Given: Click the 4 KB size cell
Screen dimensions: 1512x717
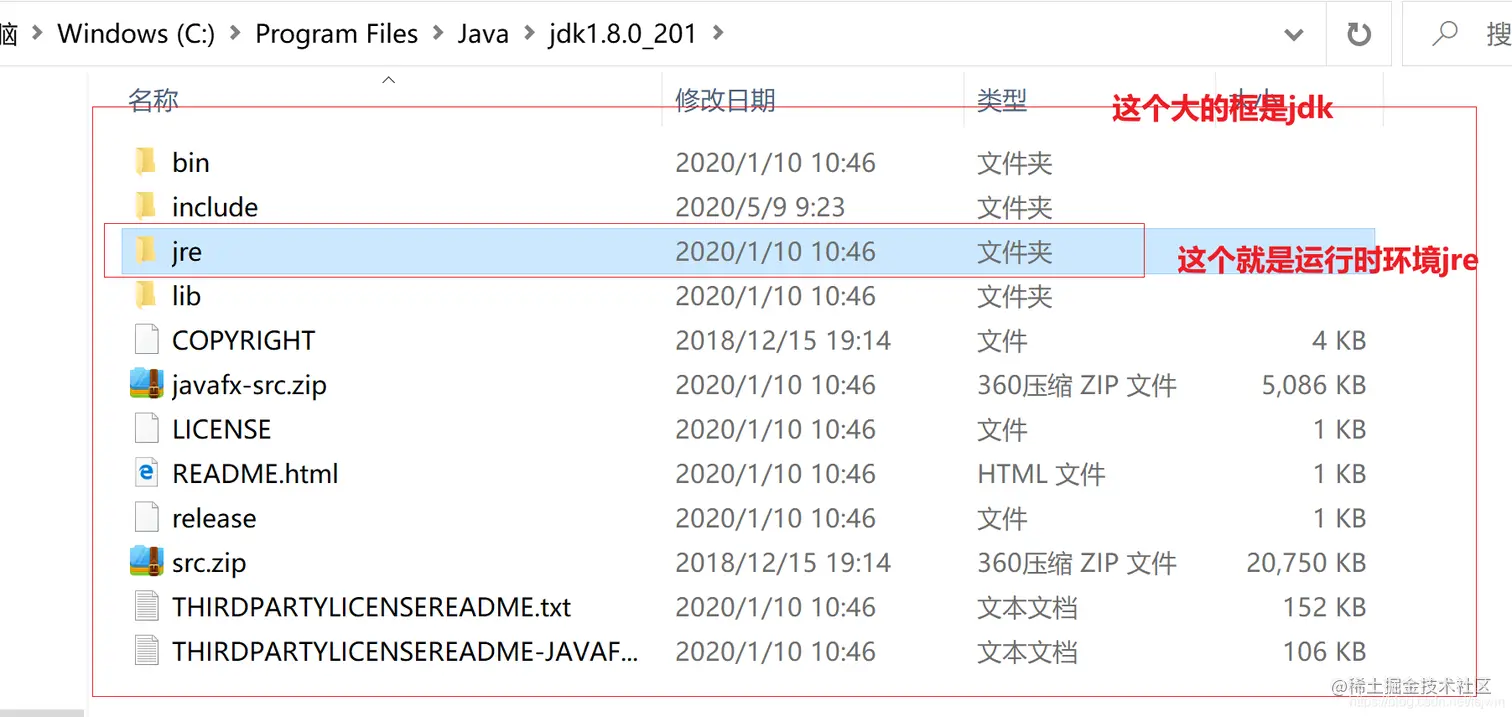Looking at the screenshot, I should pos(1339,340).
